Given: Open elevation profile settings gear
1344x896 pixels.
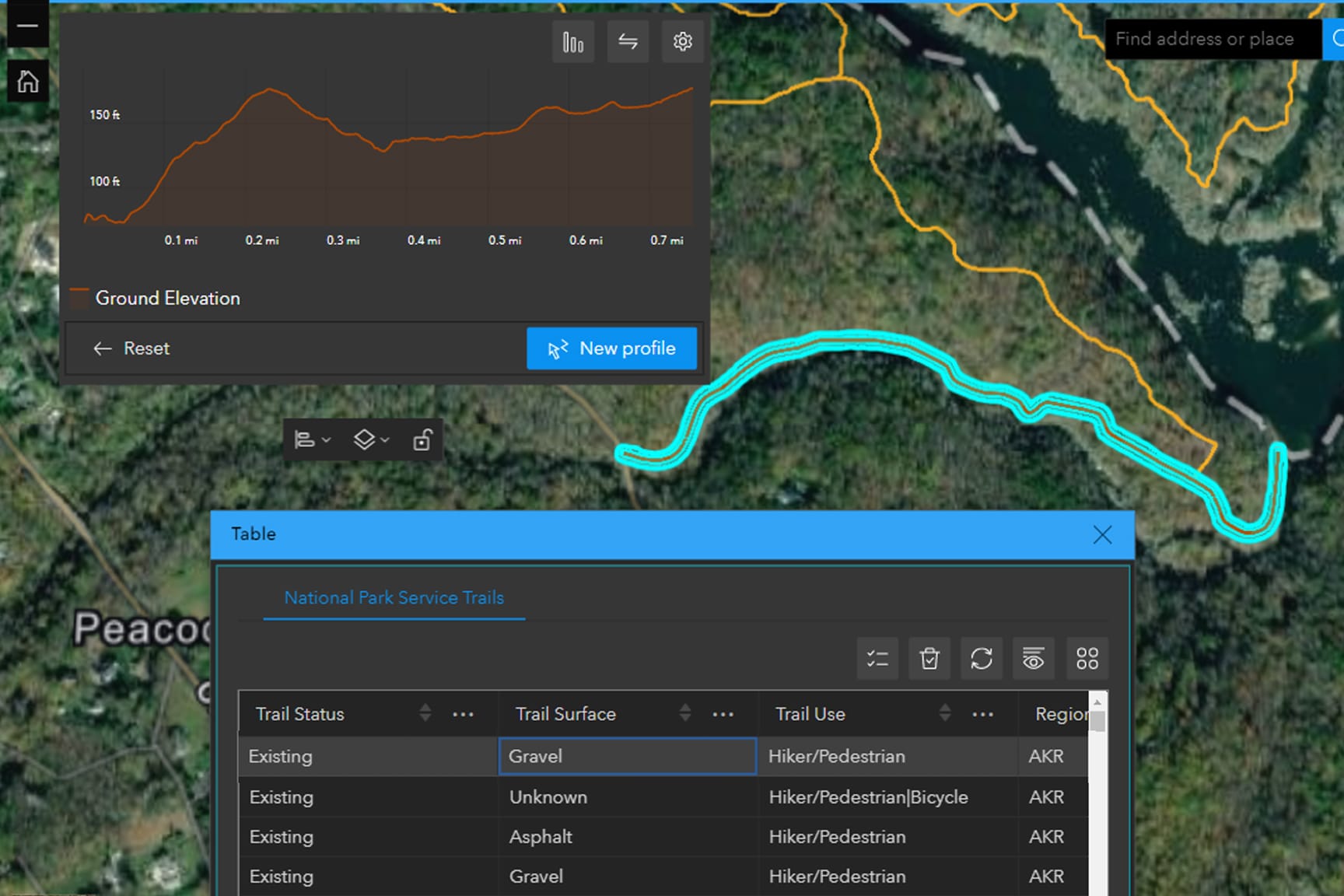Looking at the screenshot, I should pos(682,42).
